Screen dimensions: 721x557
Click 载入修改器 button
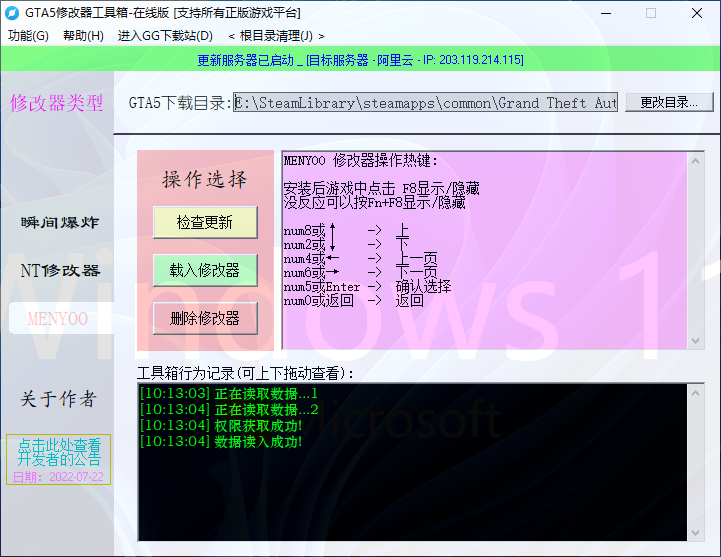click(x=205, y=270)
